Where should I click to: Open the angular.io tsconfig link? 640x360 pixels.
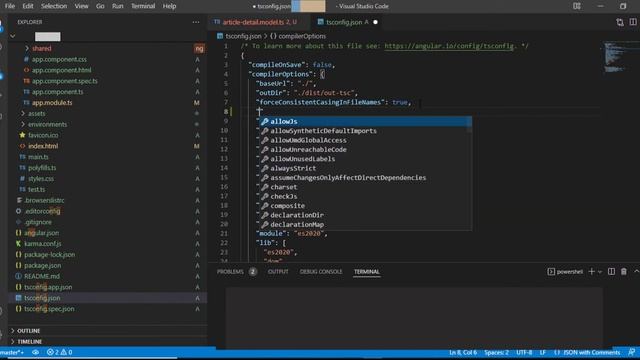click(x=449, y=46)
